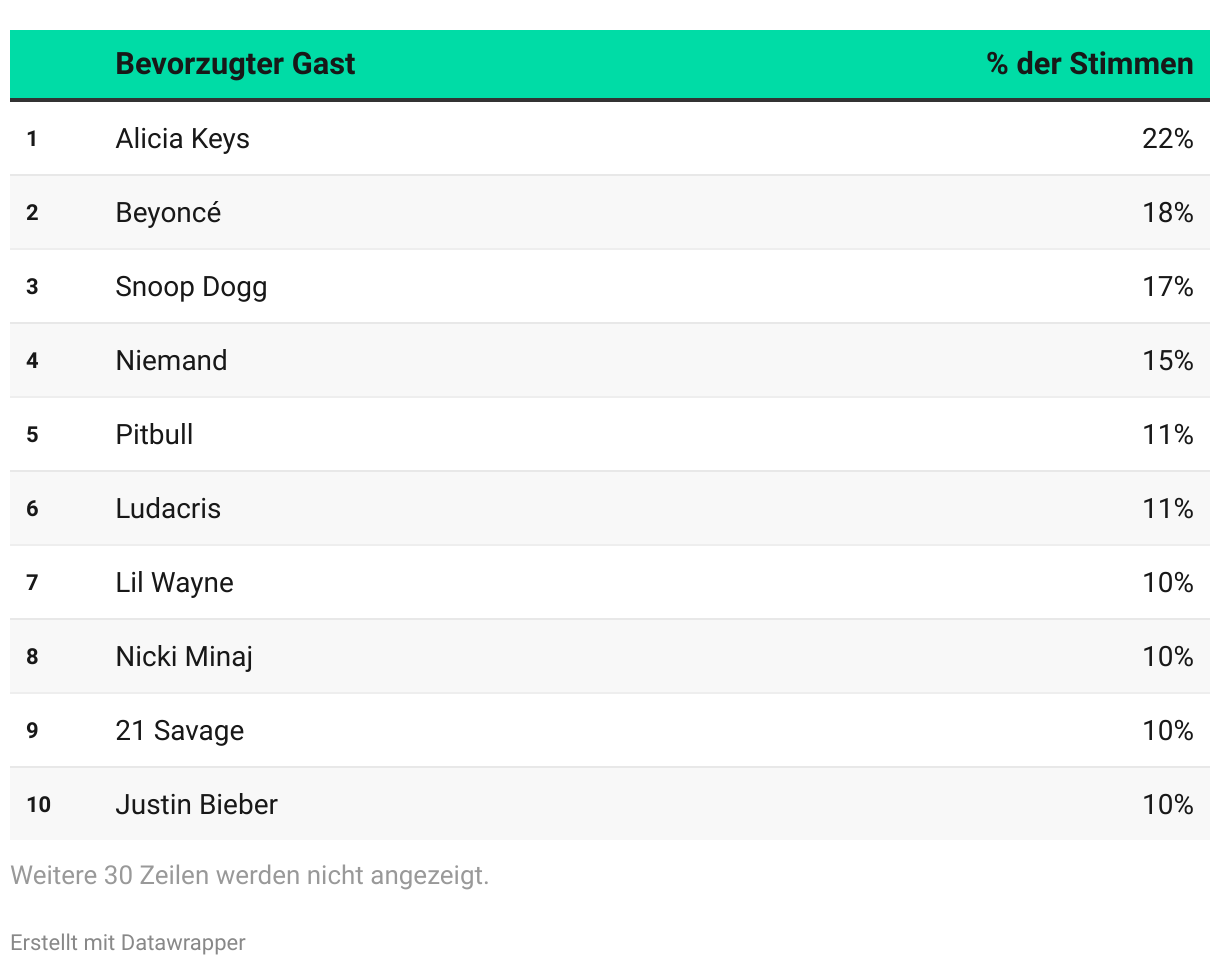This screenshot has width=1220, height=966.
Task: Click on Justin Bieber in the table
Action: coord(196,804)
